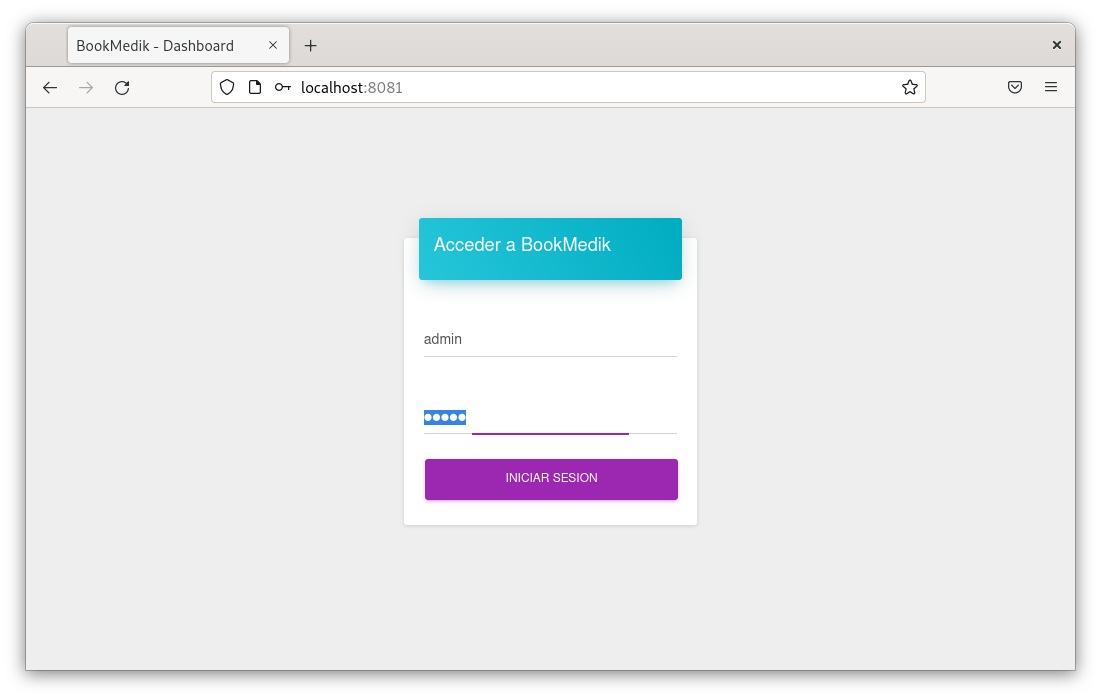Open the tracking protection shield icon
Screen dimensions: 1101x699
click(227, 87)
